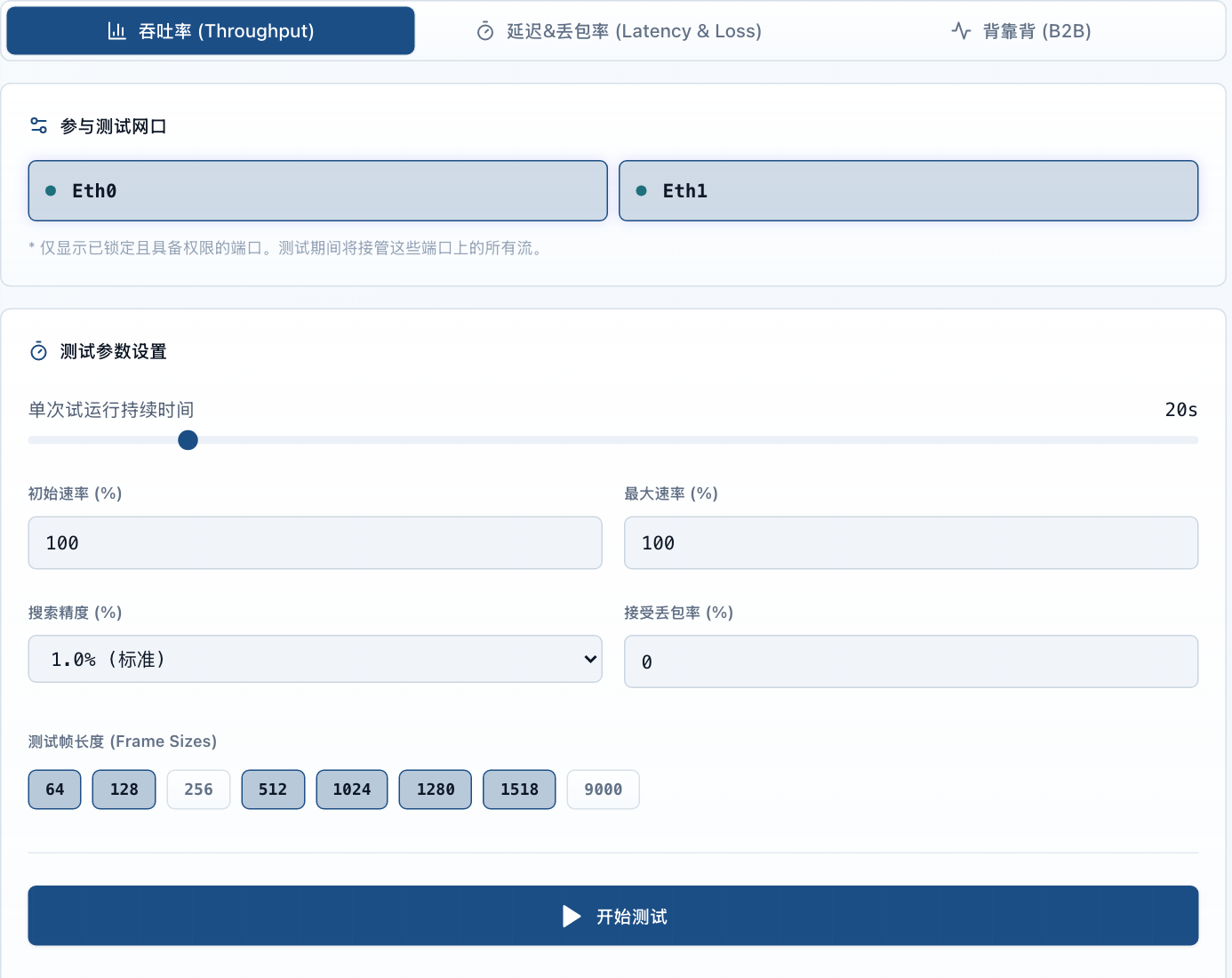Click the 测试帧长度 (Frame Sizes) label
Image resolution: width=1232 pixels, height=978 pixels.
pyautogui.click(x=123, y=742)
